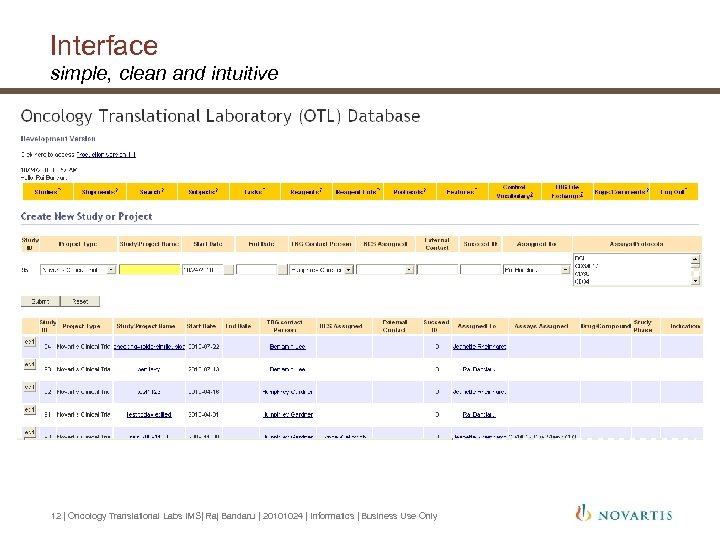The image size is (720, 540).
Task: Click the Create New Study or Project heading
Action: (86, 216)
